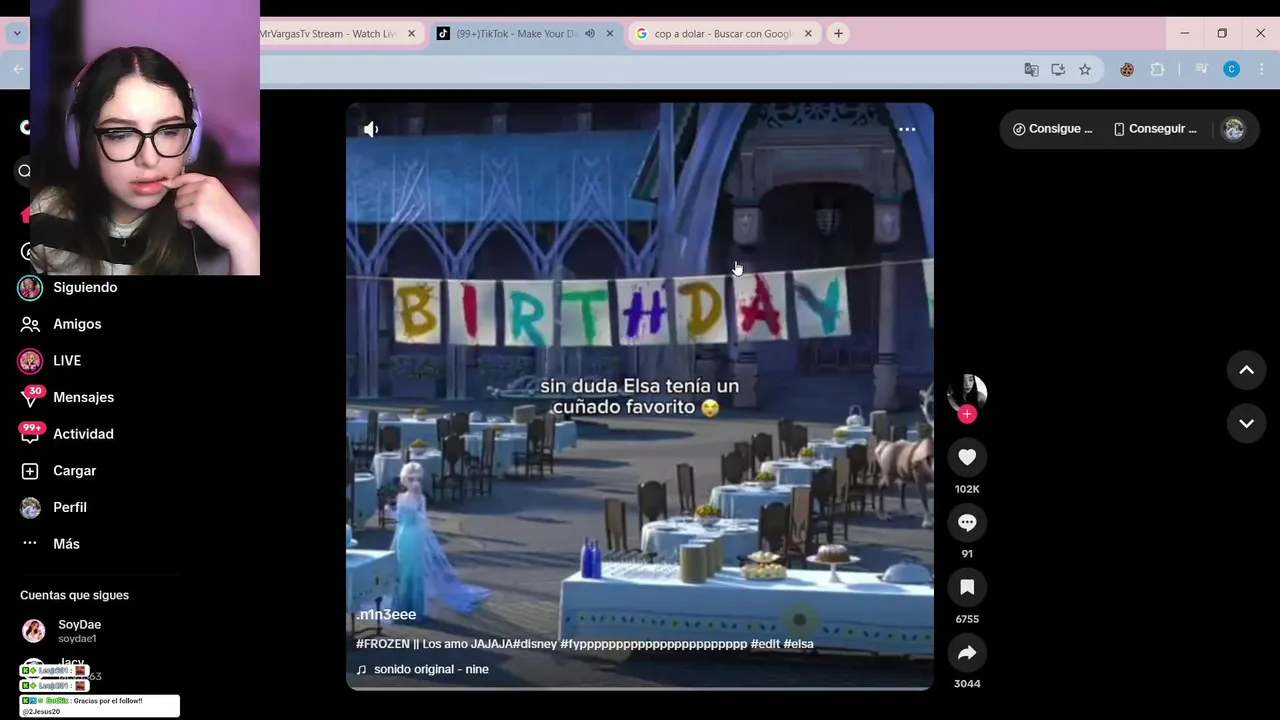Expand the Más menu in the sidebar

click(66, 544)
